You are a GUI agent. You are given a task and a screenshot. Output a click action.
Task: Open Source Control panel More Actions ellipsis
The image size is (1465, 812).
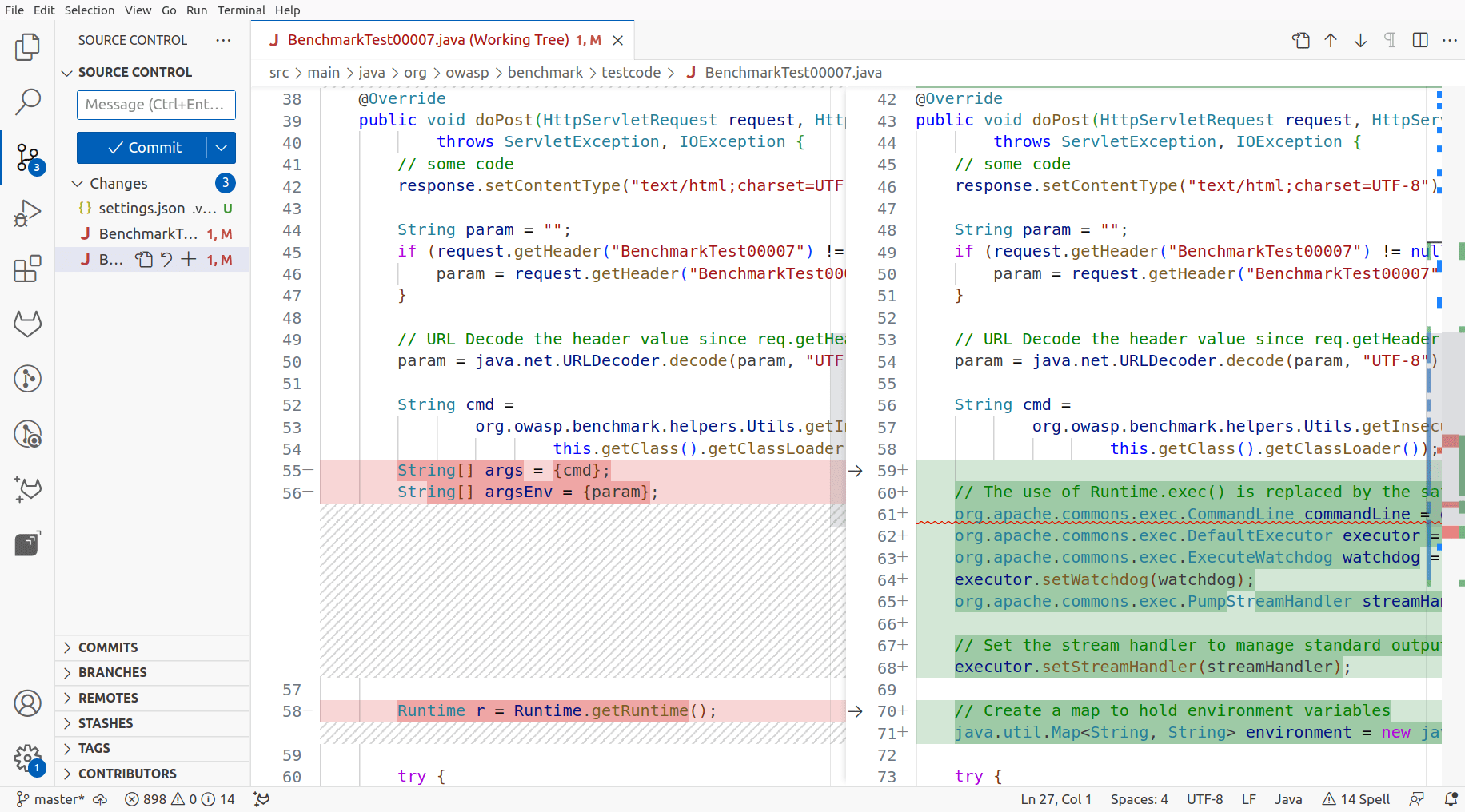pyautogui.click(x=223, y=40)
